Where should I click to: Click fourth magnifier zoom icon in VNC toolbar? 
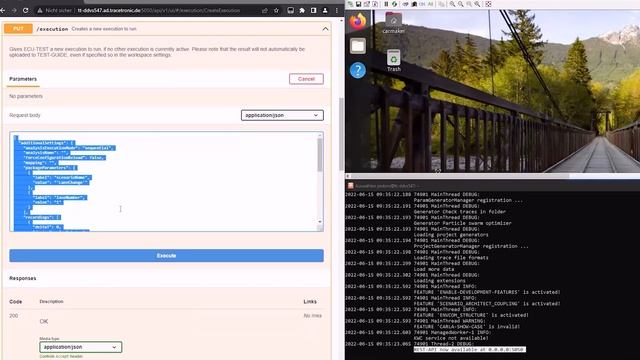coord(477,4)
